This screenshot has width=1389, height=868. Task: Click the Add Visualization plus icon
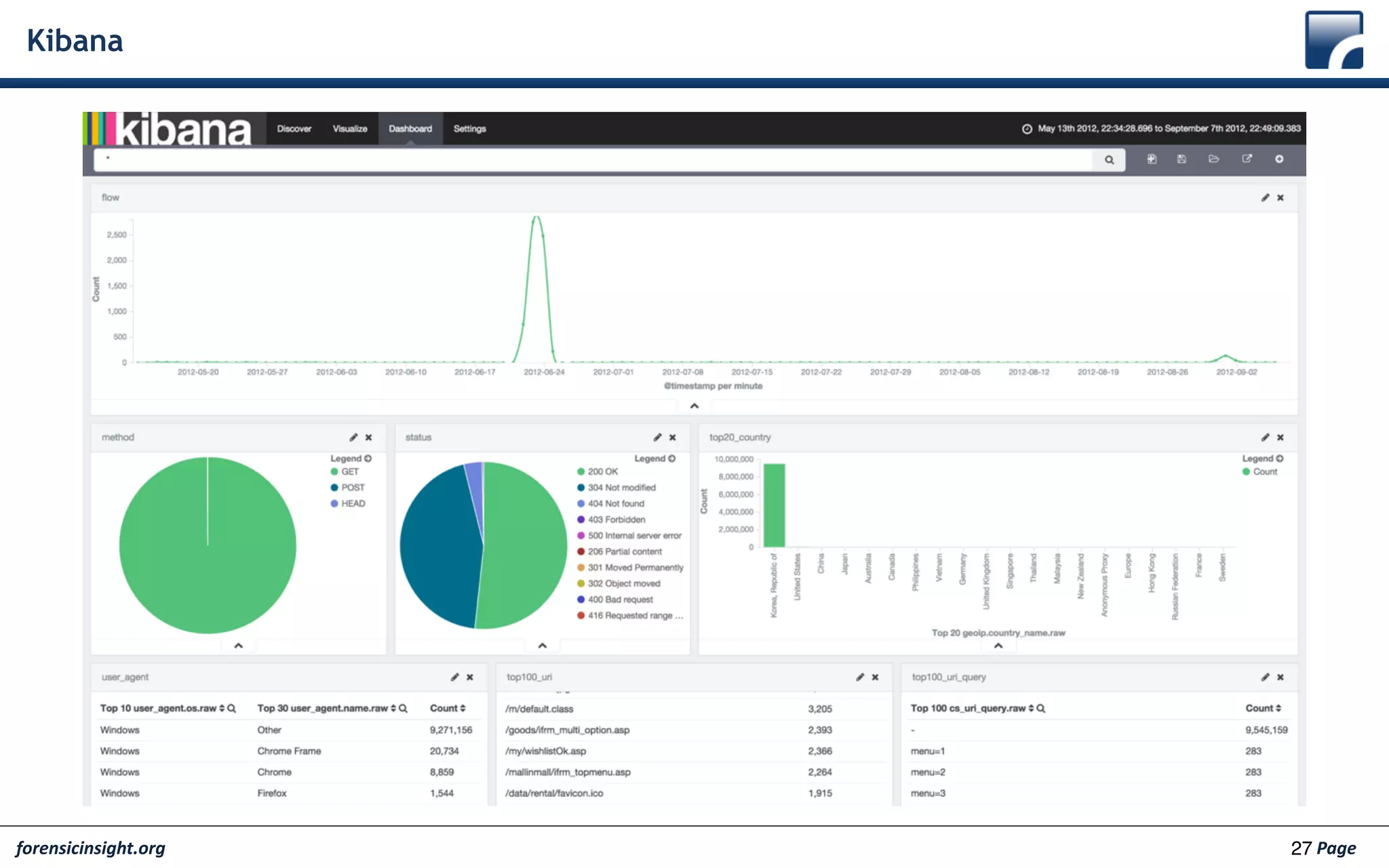[x=1279, y=159]
